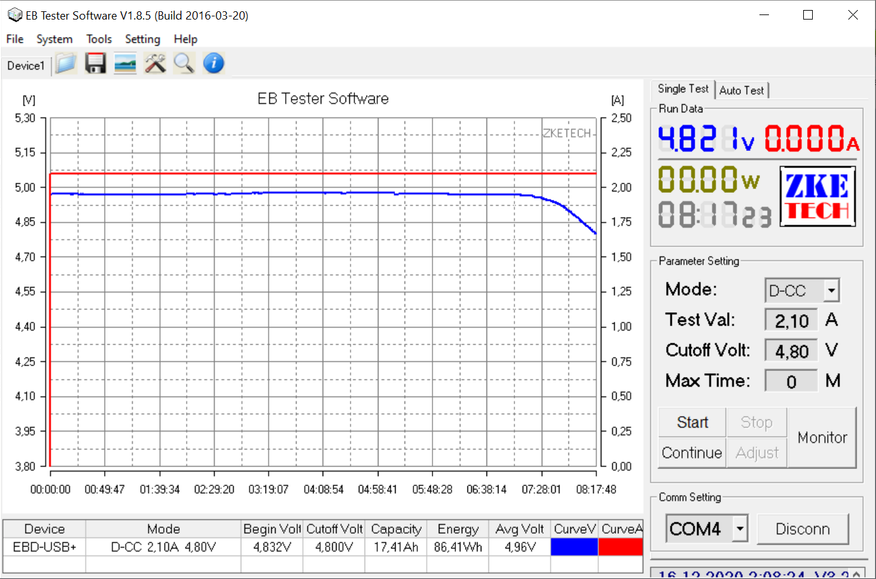The image size is (876, 579).
Task: Close the EB Tester window
Action: coord(853,15)
